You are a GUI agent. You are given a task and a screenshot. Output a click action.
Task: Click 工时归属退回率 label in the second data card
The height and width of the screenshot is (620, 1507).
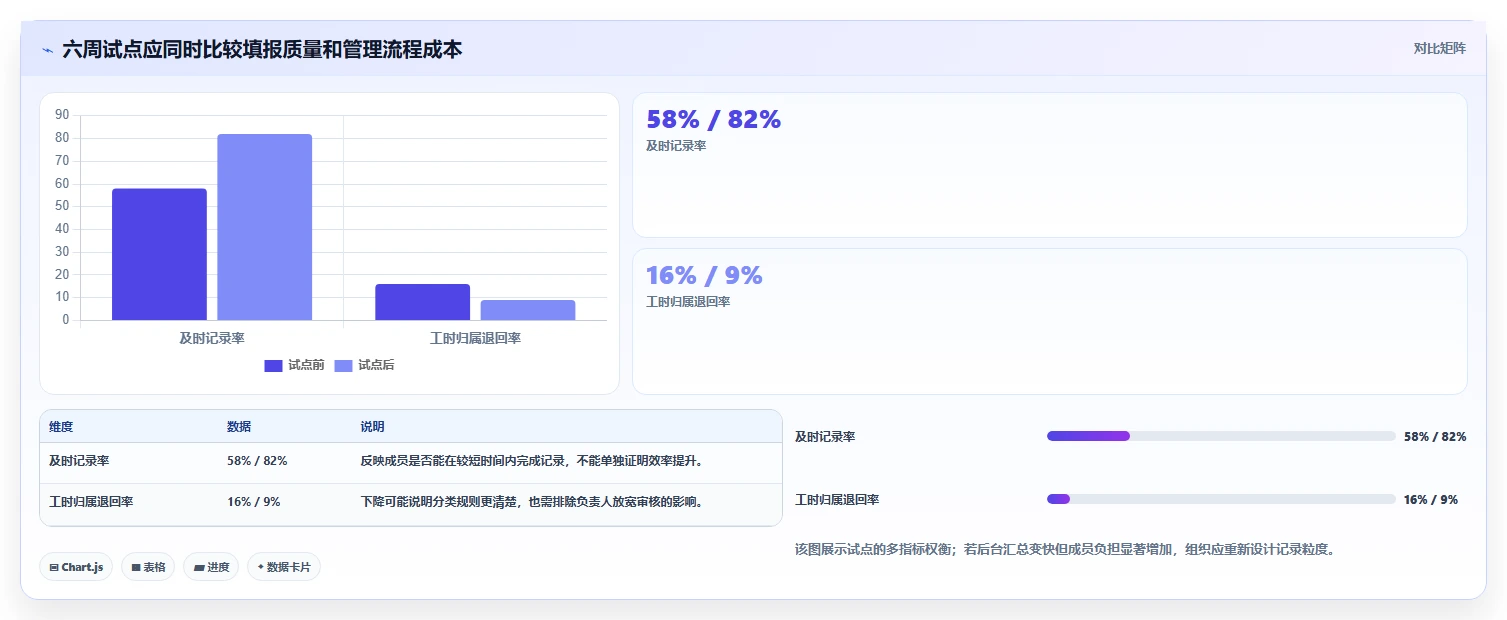[x=688, y=302]
